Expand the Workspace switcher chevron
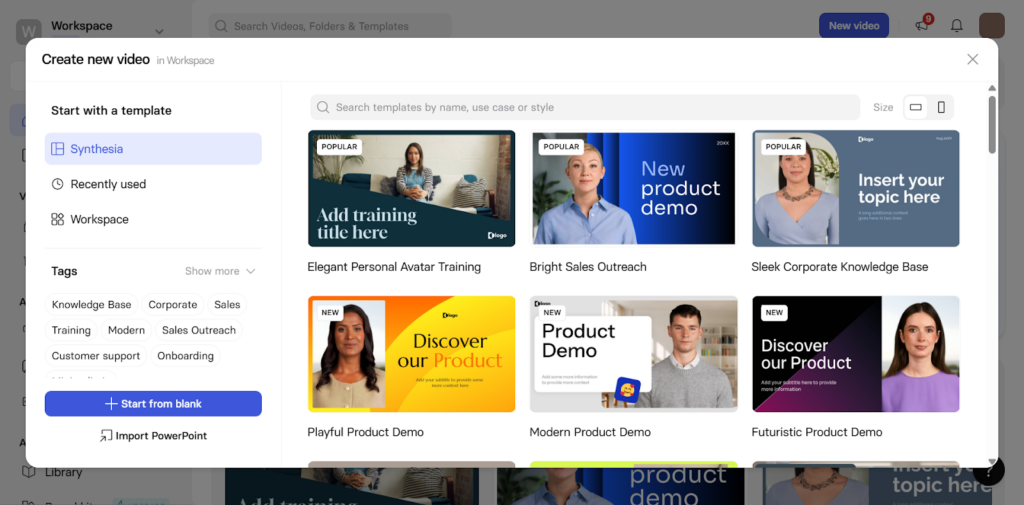The width and height of the screenshot is (1024, 505). [159, 31]
